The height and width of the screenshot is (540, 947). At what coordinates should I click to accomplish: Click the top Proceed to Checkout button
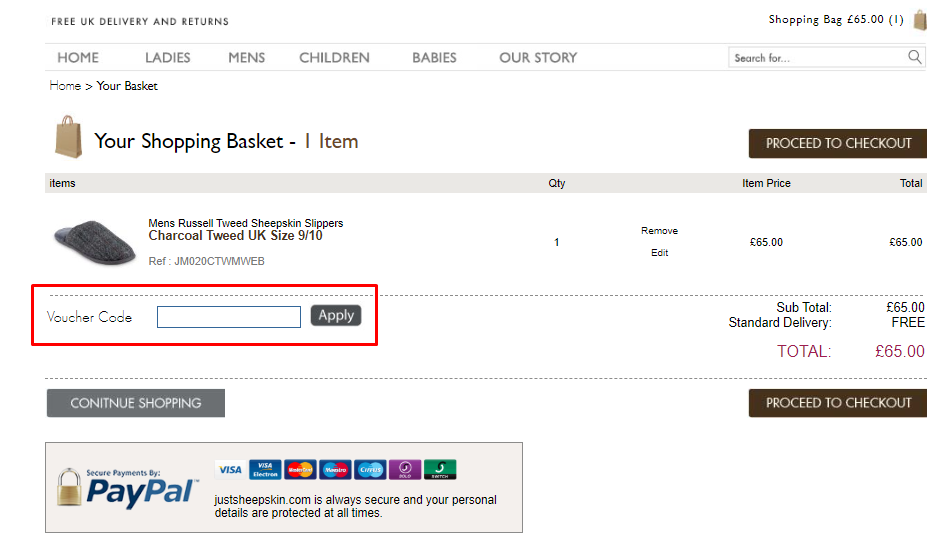point(838,143)
